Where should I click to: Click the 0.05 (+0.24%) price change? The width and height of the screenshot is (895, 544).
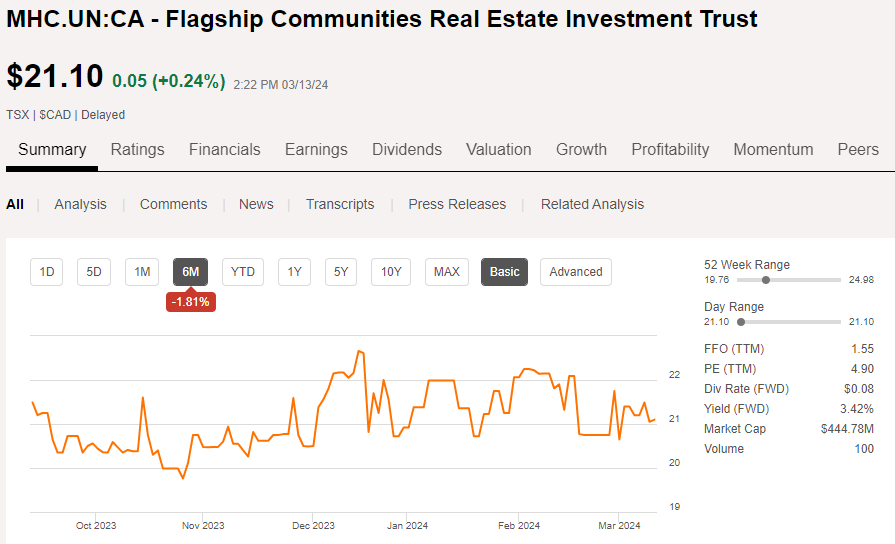click(x=169, y=80)
